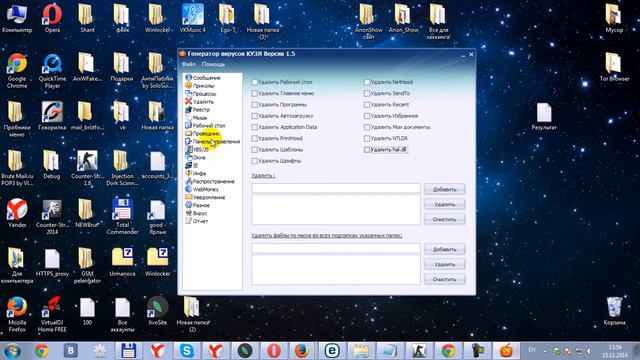The height and width of the screenshot is (360, 640).
Task: Focus the path input under 'Удалить :'
Action: point(336,188)
